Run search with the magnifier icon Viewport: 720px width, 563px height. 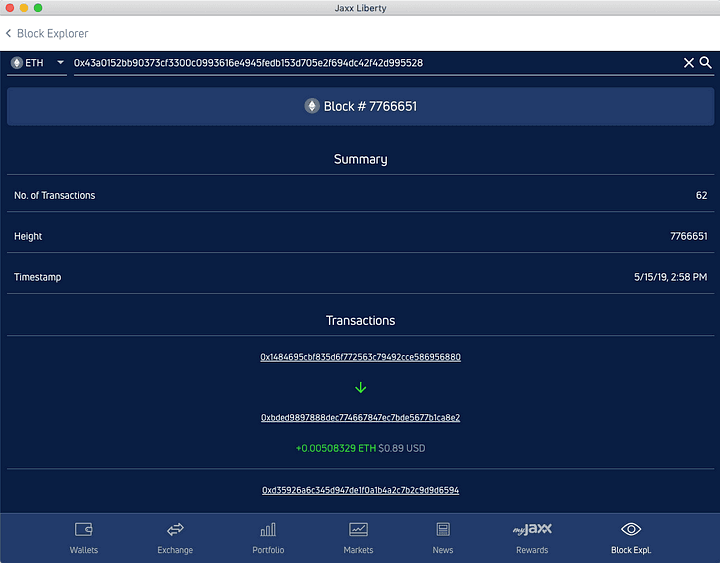click(705, 62)
